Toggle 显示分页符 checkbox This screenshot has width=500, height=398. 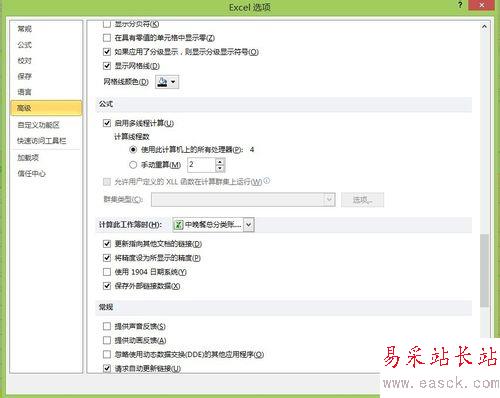[x=107, y=24]
